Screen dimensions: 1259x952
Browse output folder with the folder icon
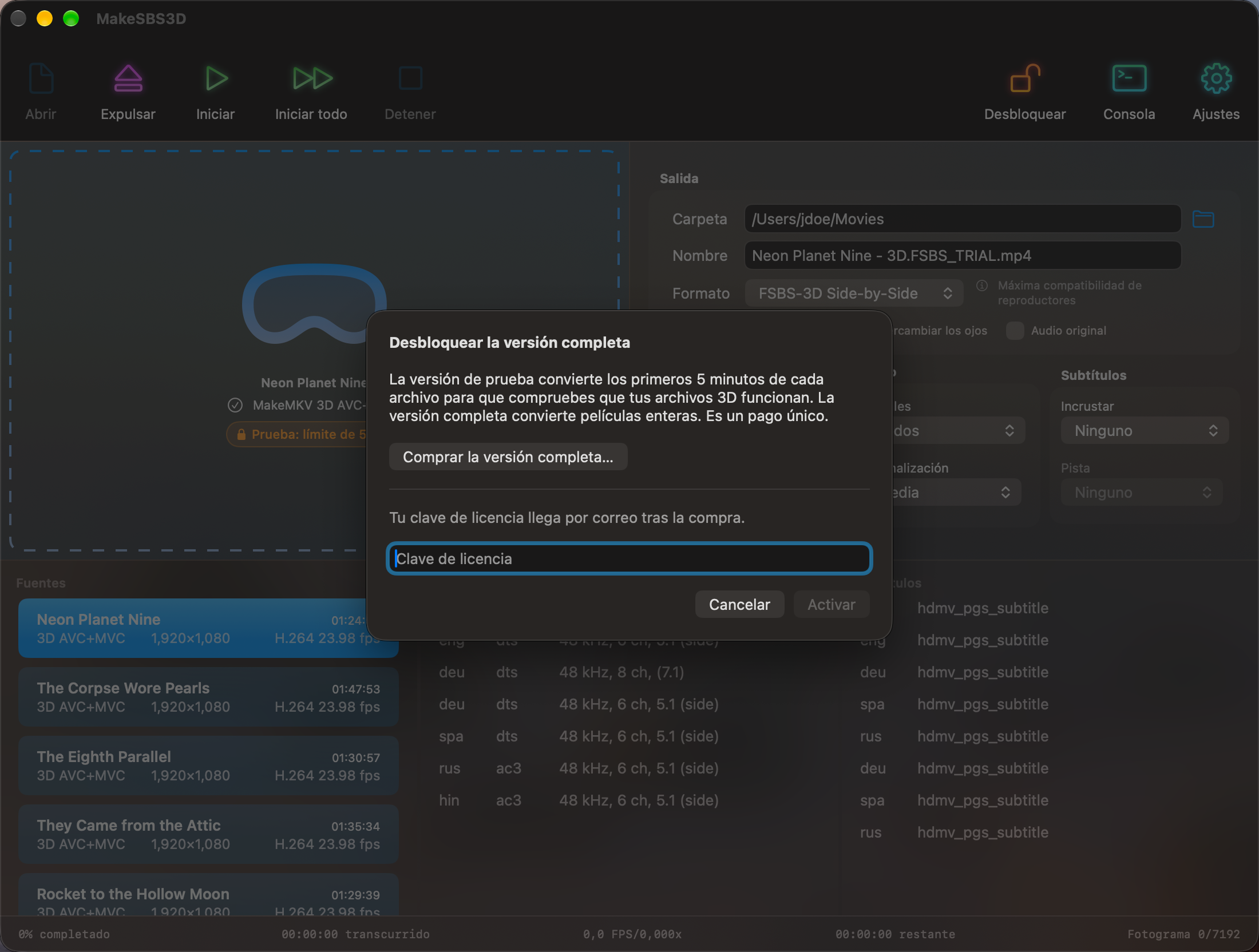click(1203, 219)
